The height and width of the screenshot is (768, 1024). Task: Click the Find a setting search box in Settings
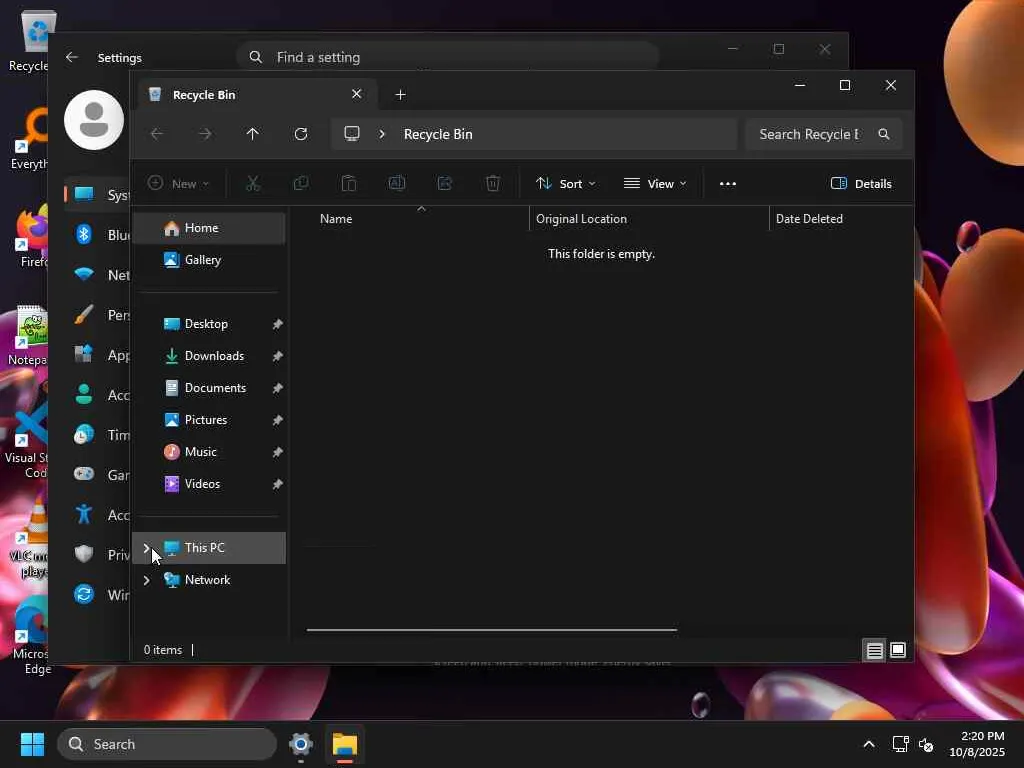click(447, 57)
